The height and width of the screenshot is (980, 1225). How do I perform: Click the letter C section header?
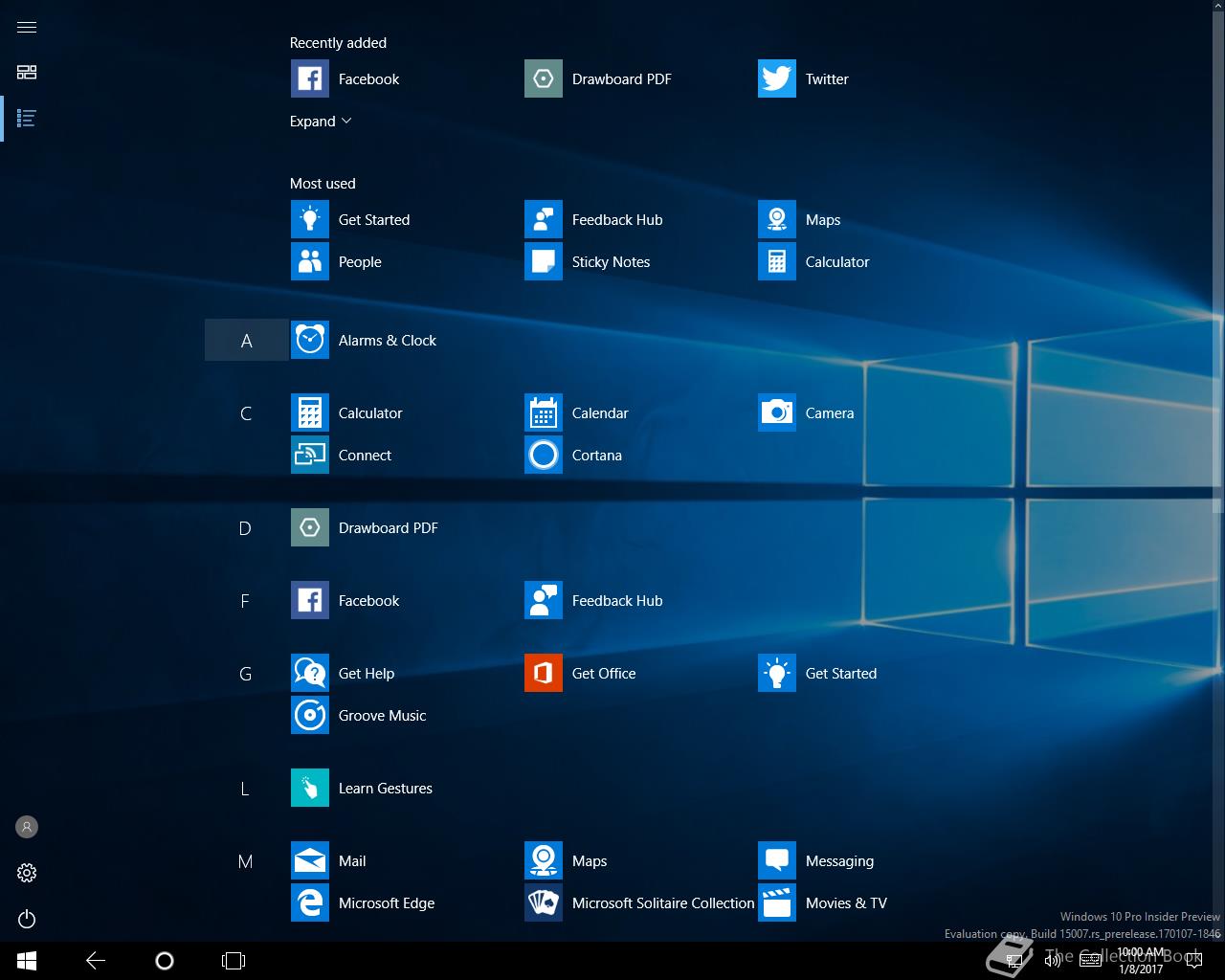pos(246,413)
